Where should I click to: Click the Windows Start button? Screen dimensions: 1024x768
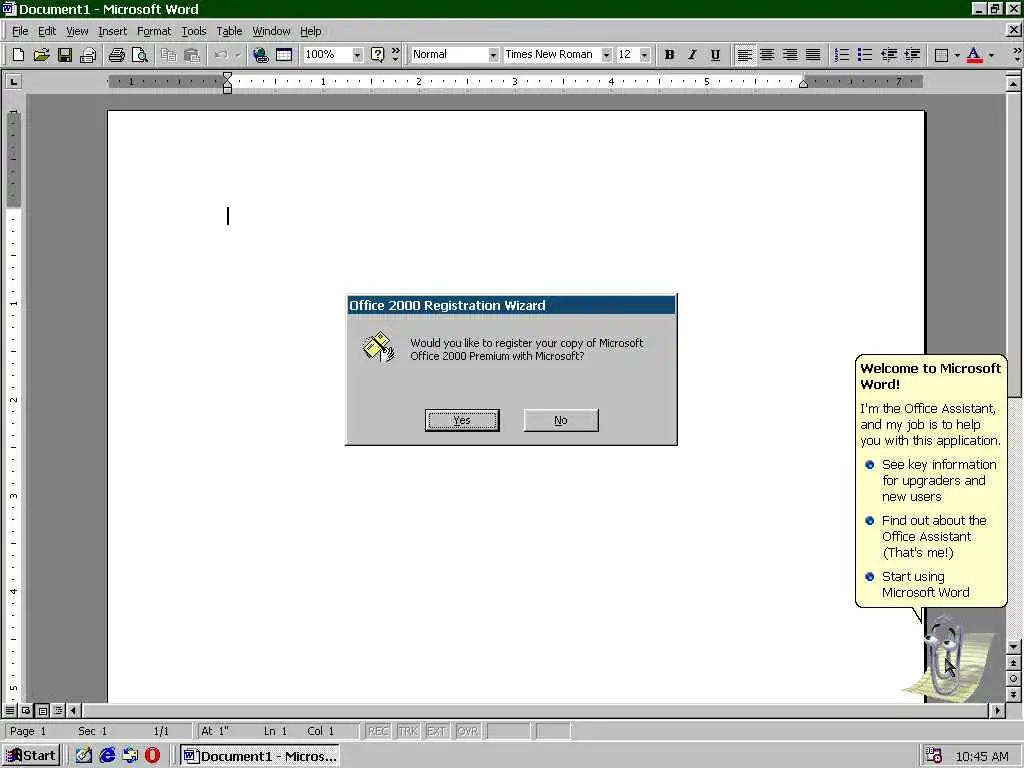coord(31,756)
